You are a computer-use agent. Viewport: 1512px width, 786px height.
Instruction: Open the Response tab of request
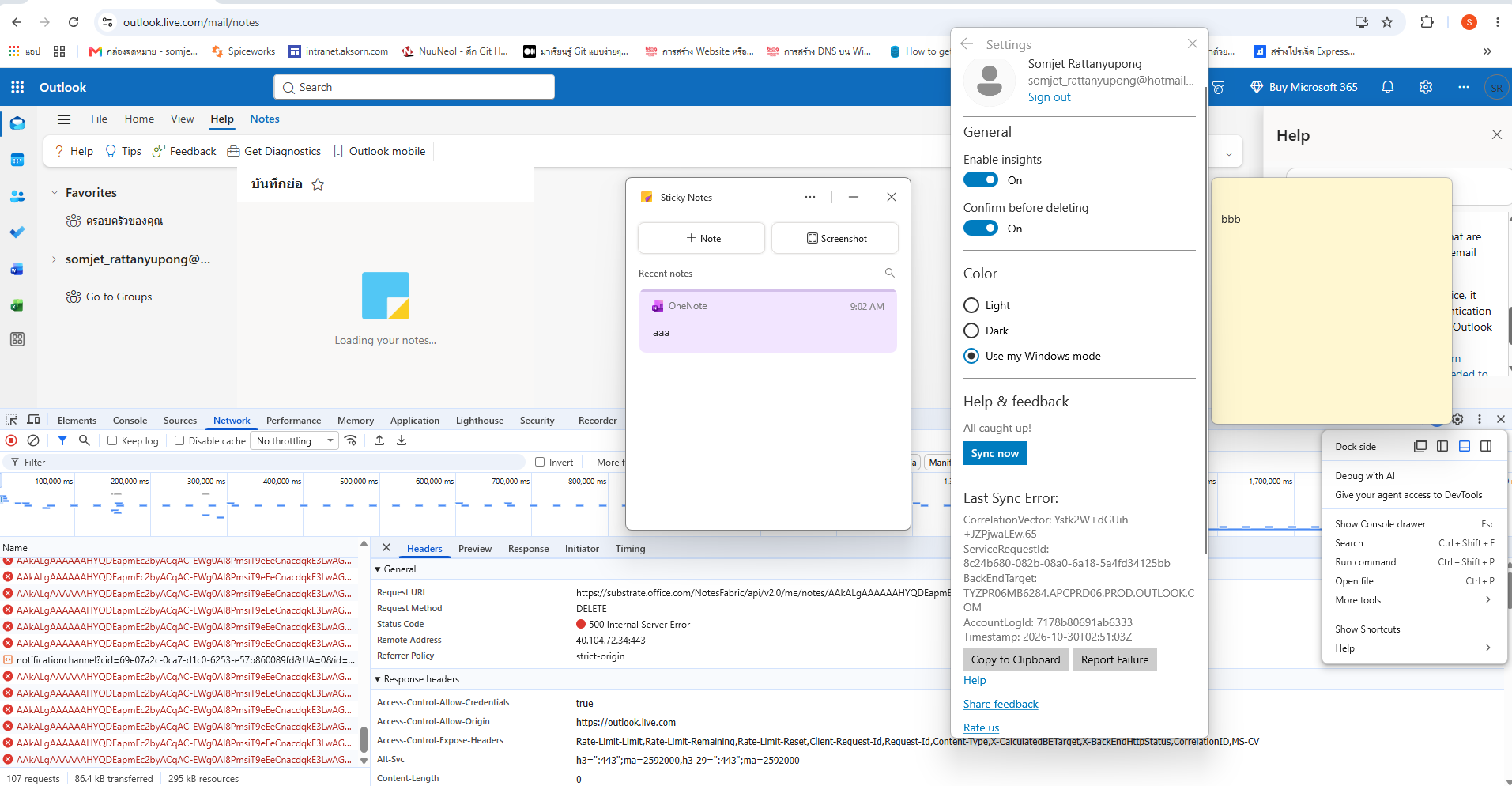528,549
